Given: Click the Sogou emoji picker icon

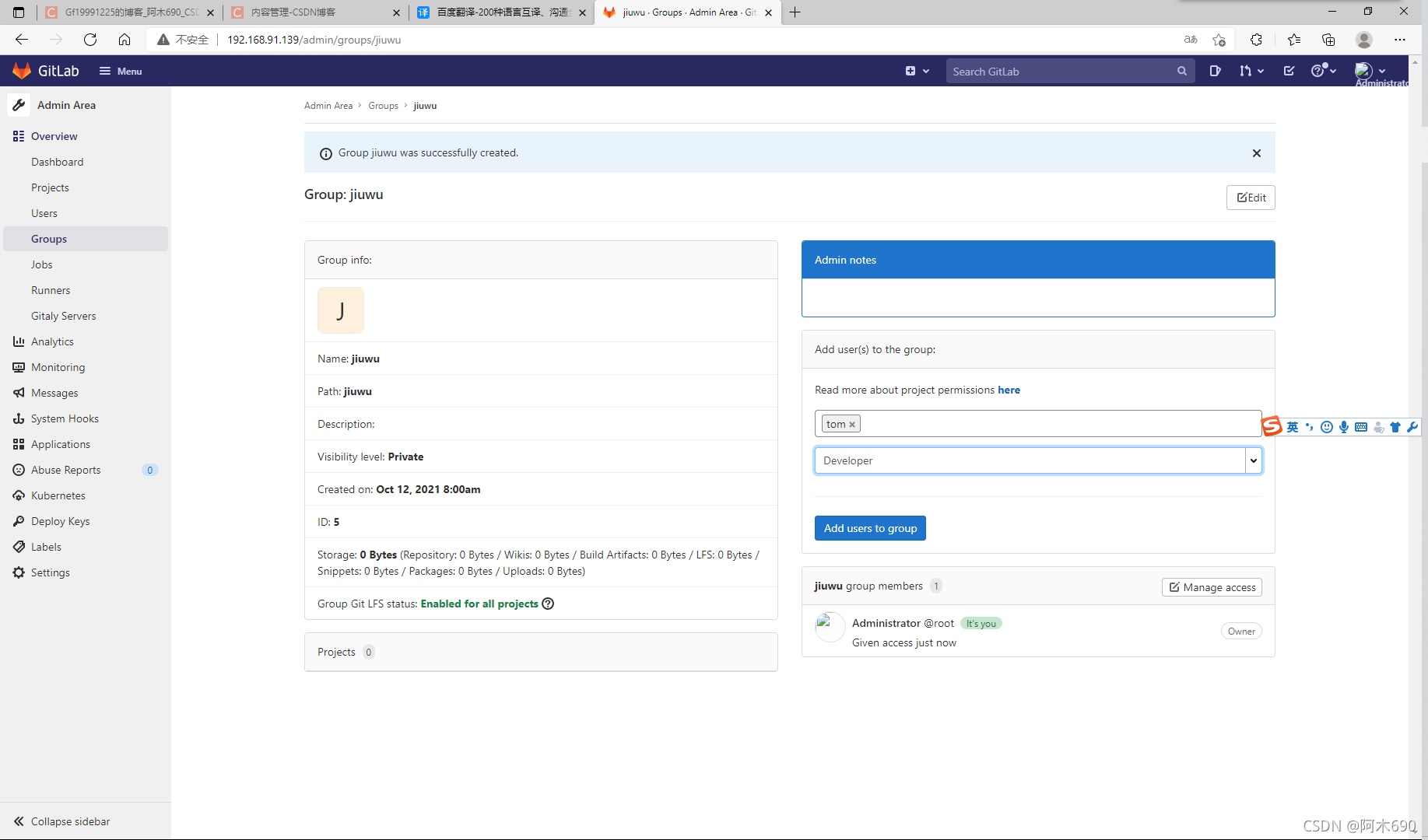Looking at the screenshot, I should pyautogui.click(x=1326, y=427).
